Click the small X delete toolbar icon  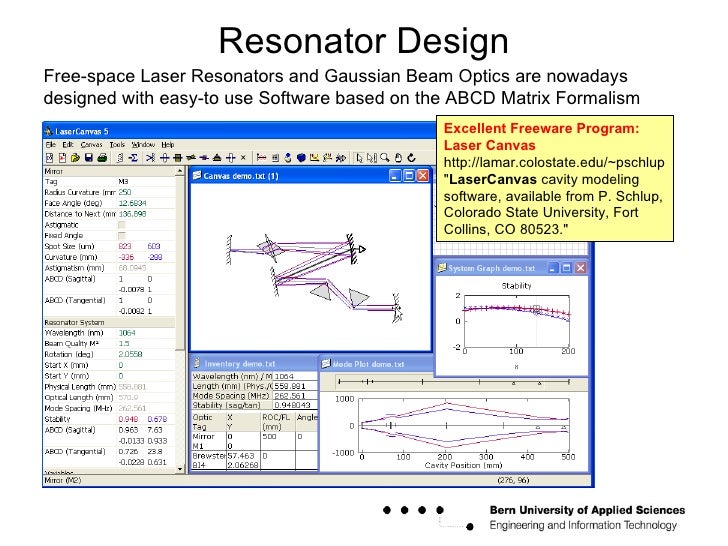tap(243, 158)
